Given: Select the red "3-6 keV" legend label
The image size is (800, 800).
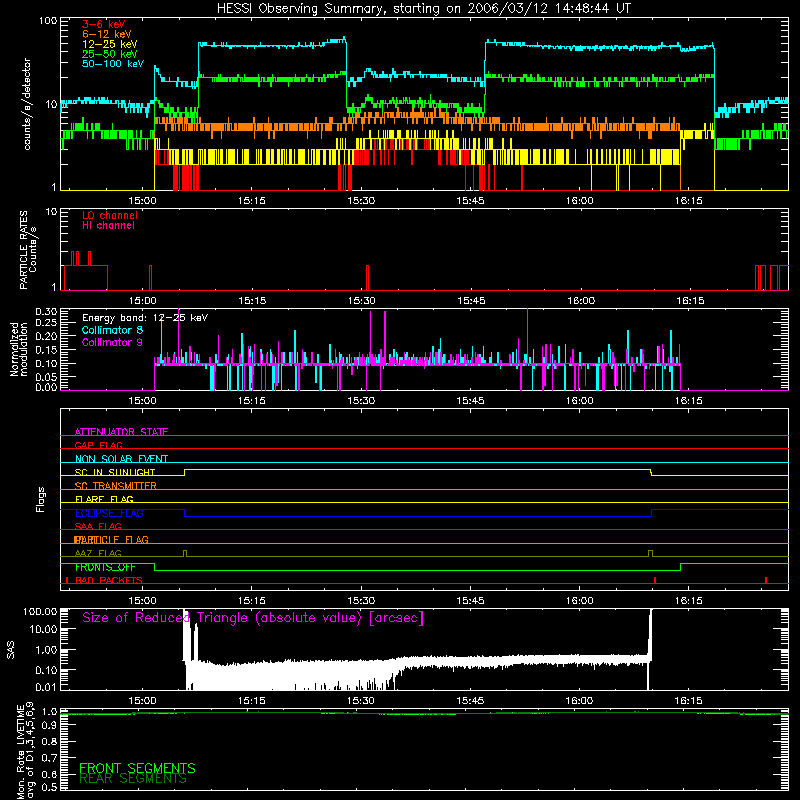Looking at the screenshot, I should [x=104, y=24].
